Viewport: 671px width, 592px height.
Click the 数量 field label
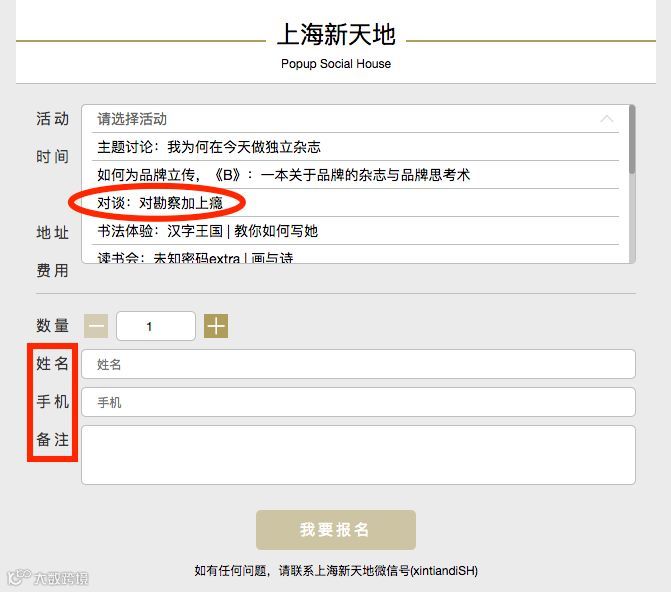pyautogui.click(x=52, y=325)
